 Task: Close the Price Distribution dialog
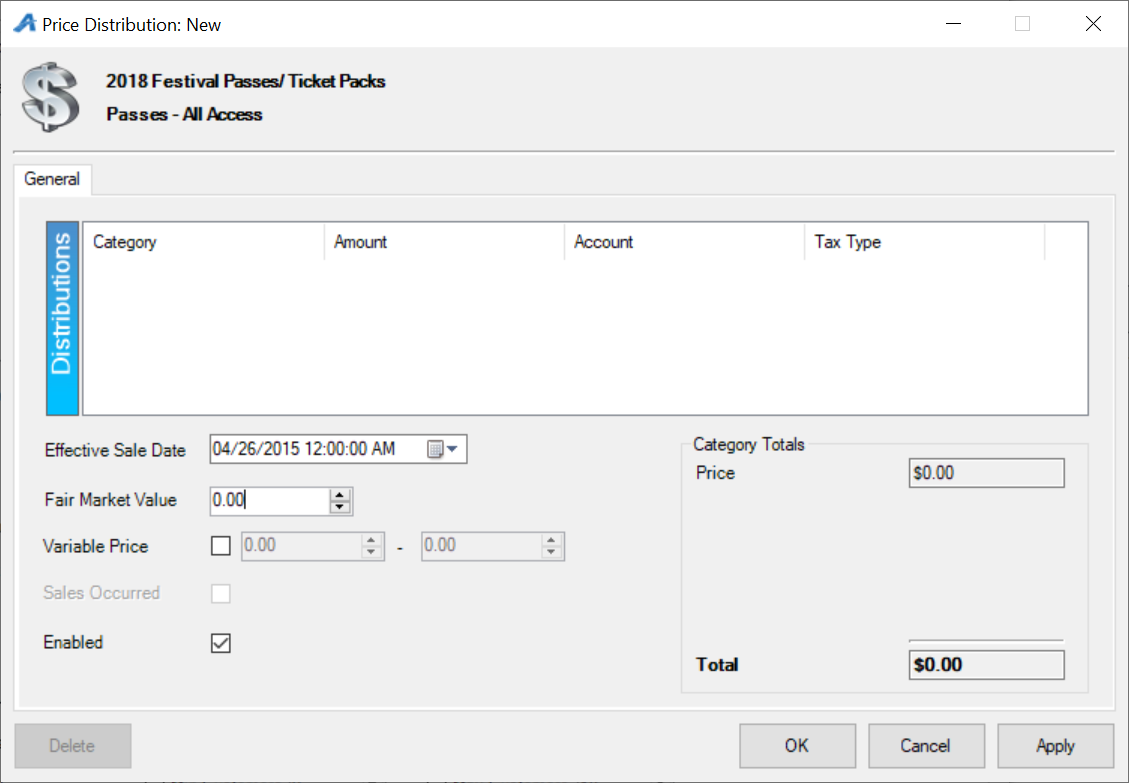coord(1093,24)
